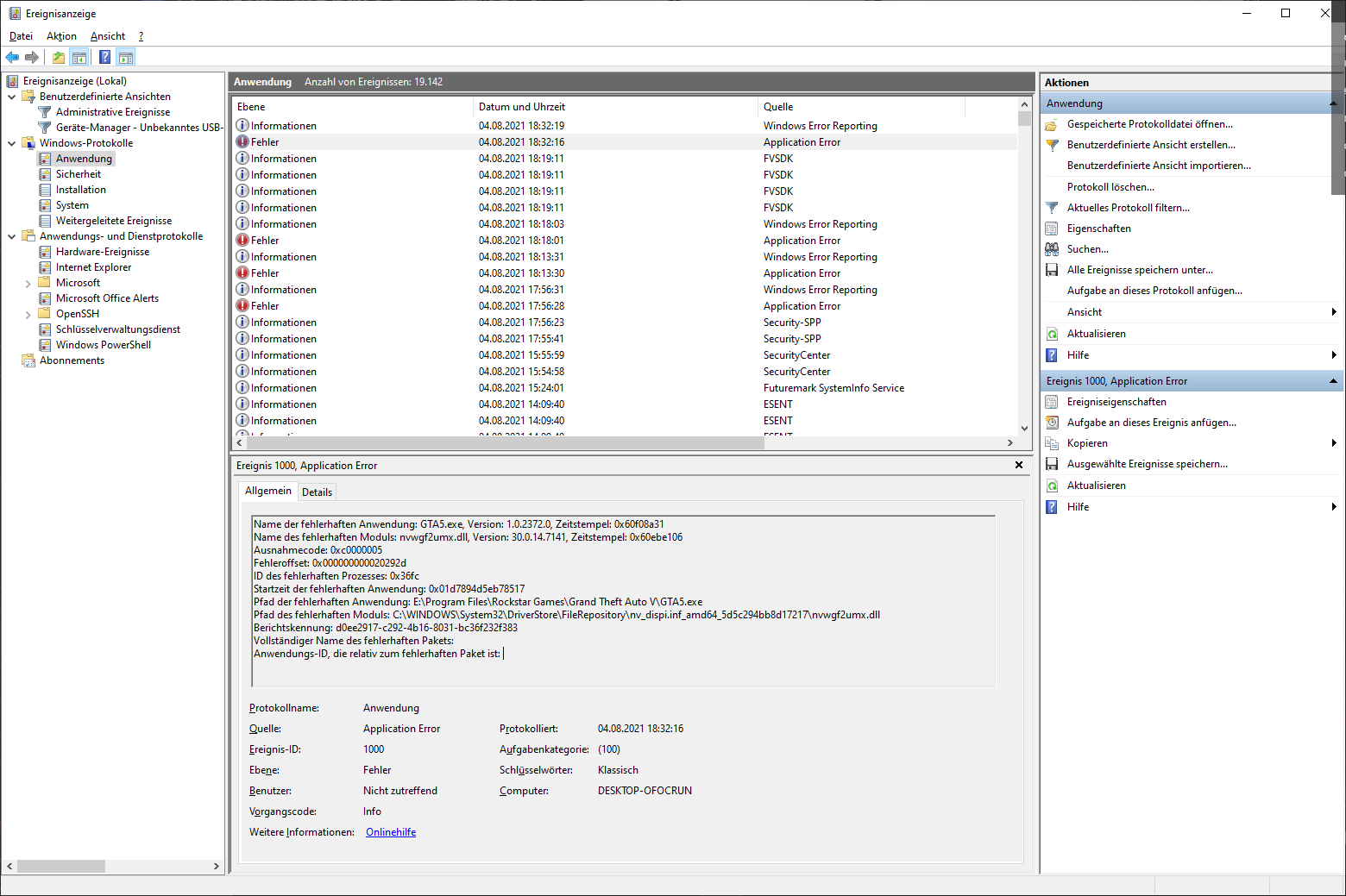Image resolution: width=1346 pixels, height=896 pixels.
Task: Click the info icon of the 18:32:19 row
Action: pos(242,125)
